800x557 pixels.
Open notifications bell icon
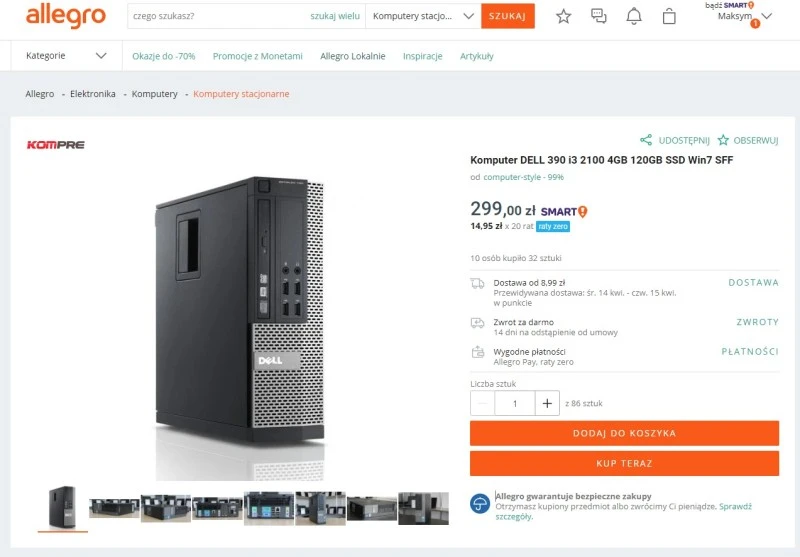(x=634, y=16)
